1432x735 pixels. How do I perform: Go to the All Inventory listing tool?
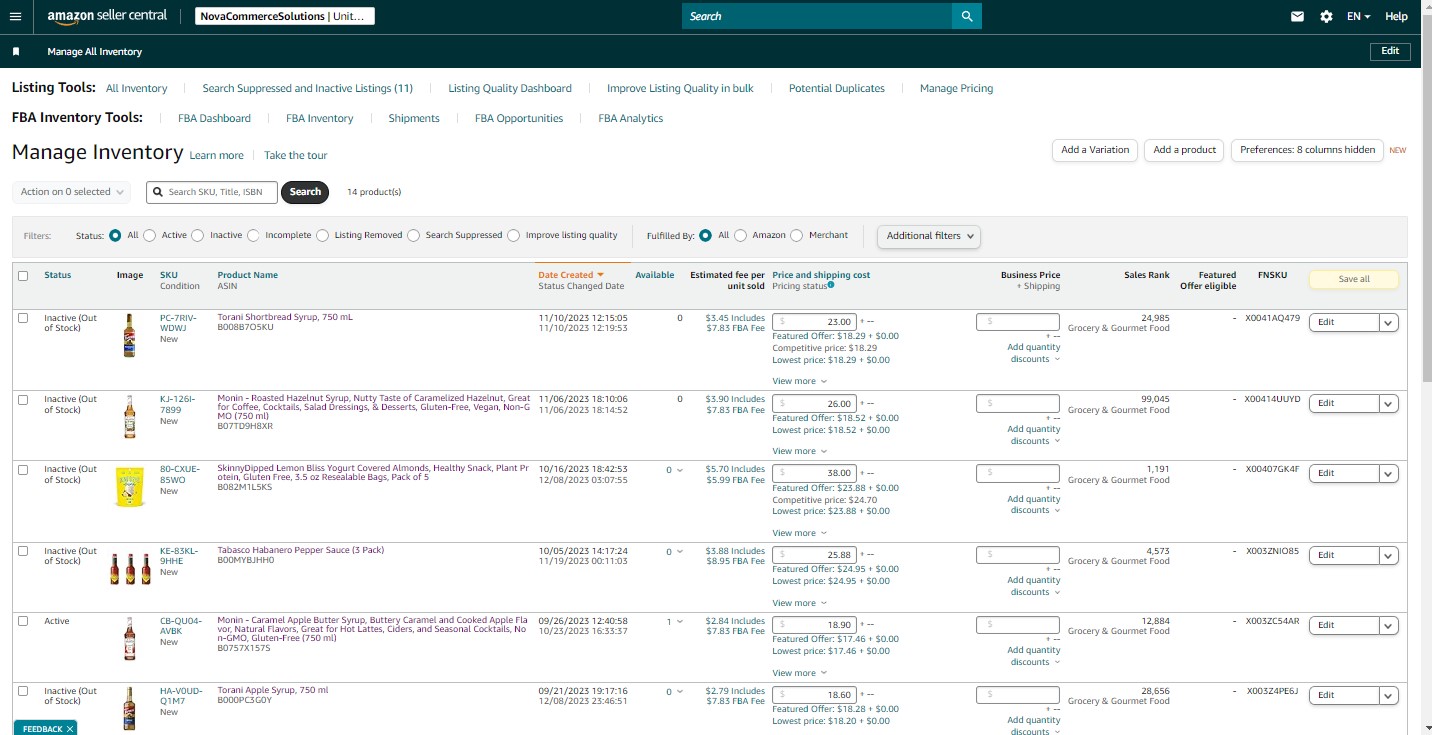point(137,88)
